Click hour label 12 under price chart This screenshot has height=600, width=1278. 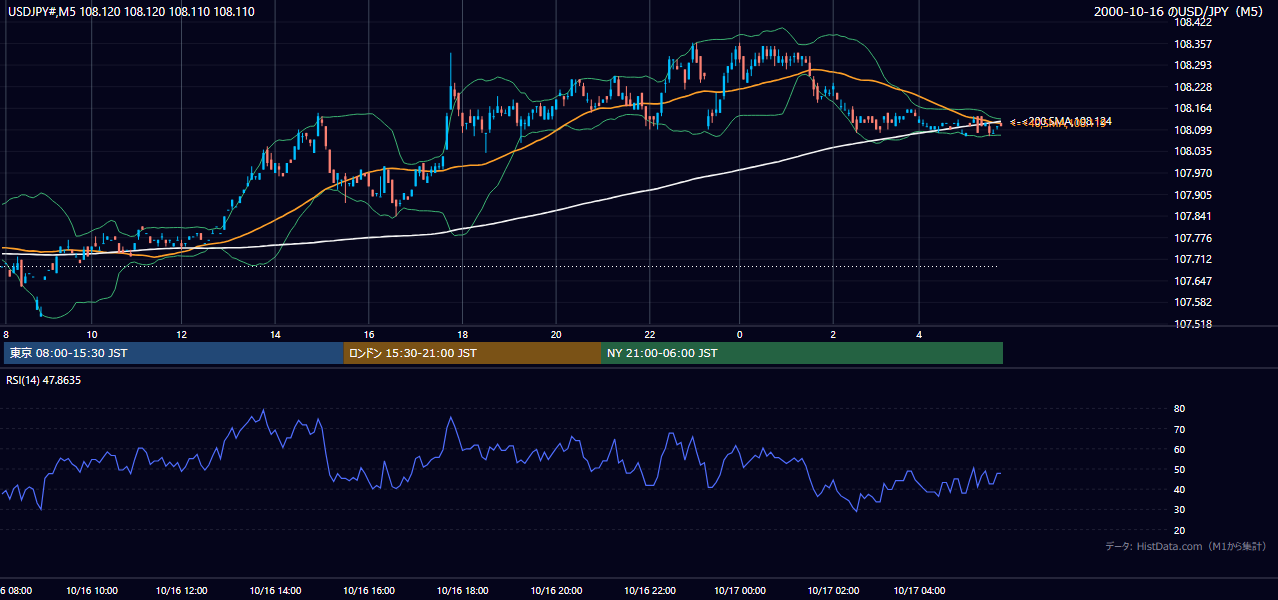click(x=182, y=334)
